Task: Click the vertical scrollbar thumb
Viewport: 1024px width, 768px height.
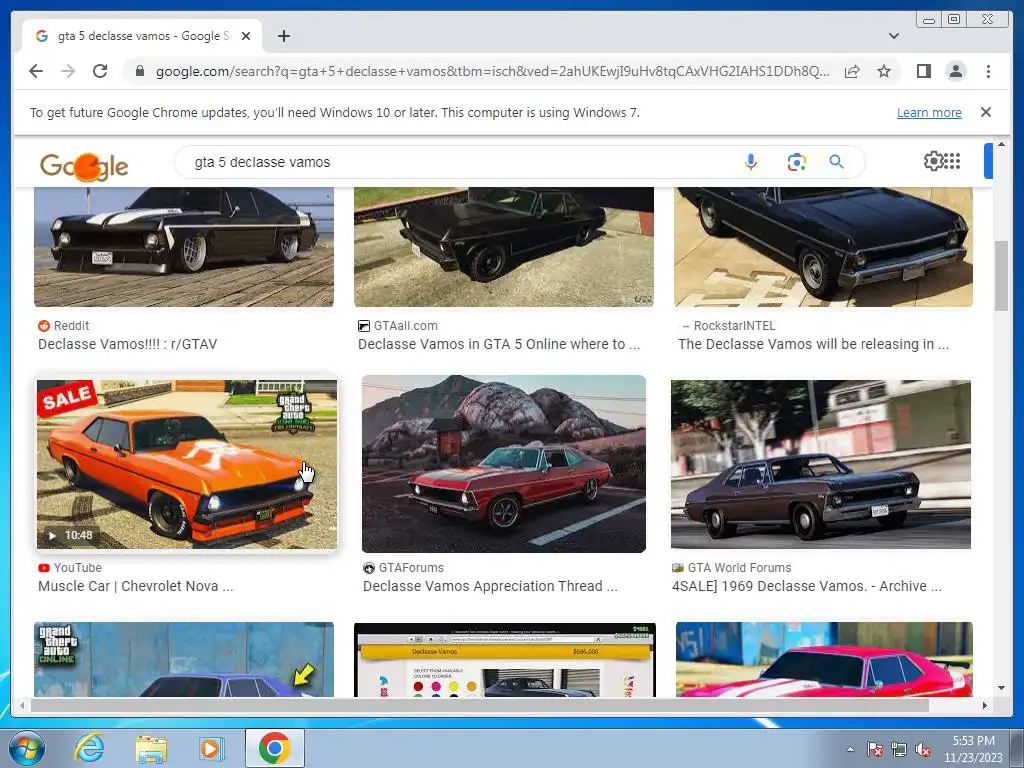Action: 1001,276
